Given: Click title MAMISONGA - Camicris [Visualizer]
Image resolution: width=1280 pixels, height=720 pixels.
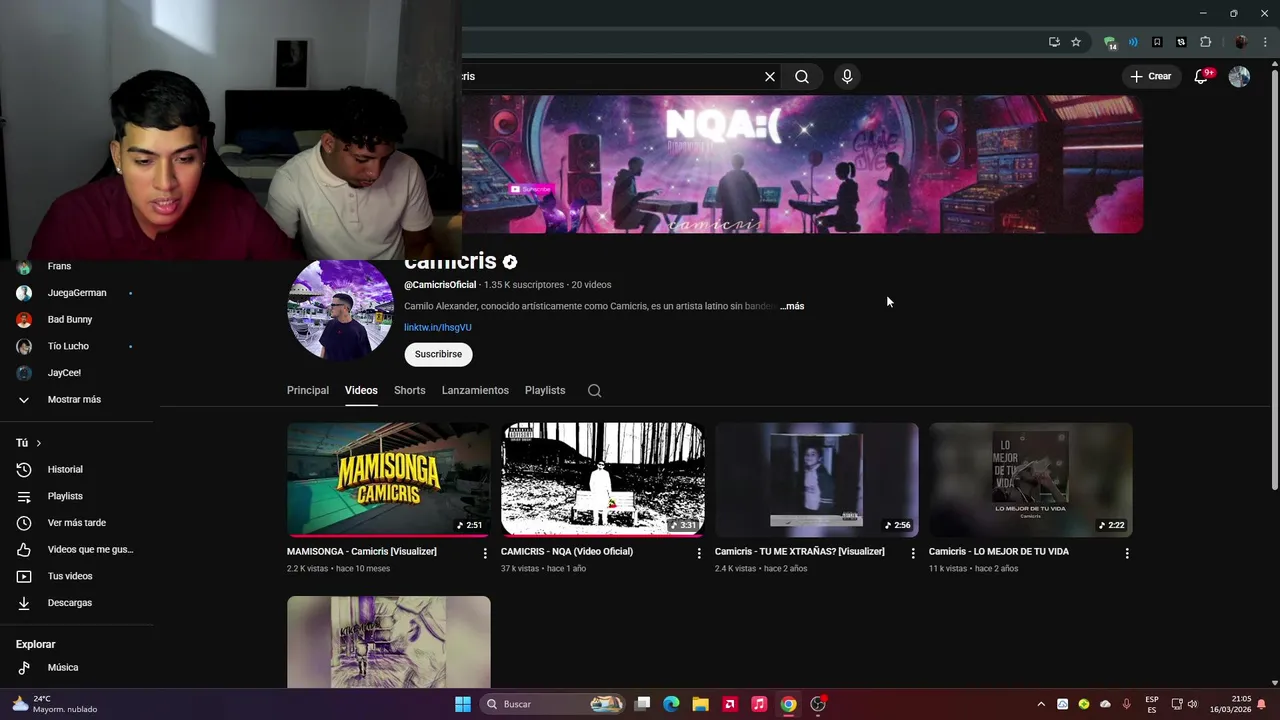Looking at the screenshot, I should pos(362,551).
